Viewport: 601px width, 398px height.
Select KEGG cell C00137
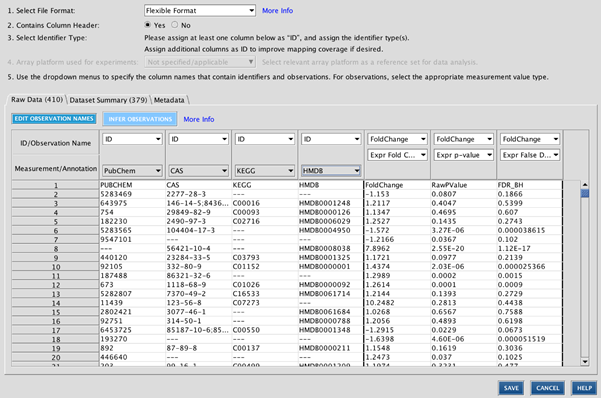pos(265,348)
